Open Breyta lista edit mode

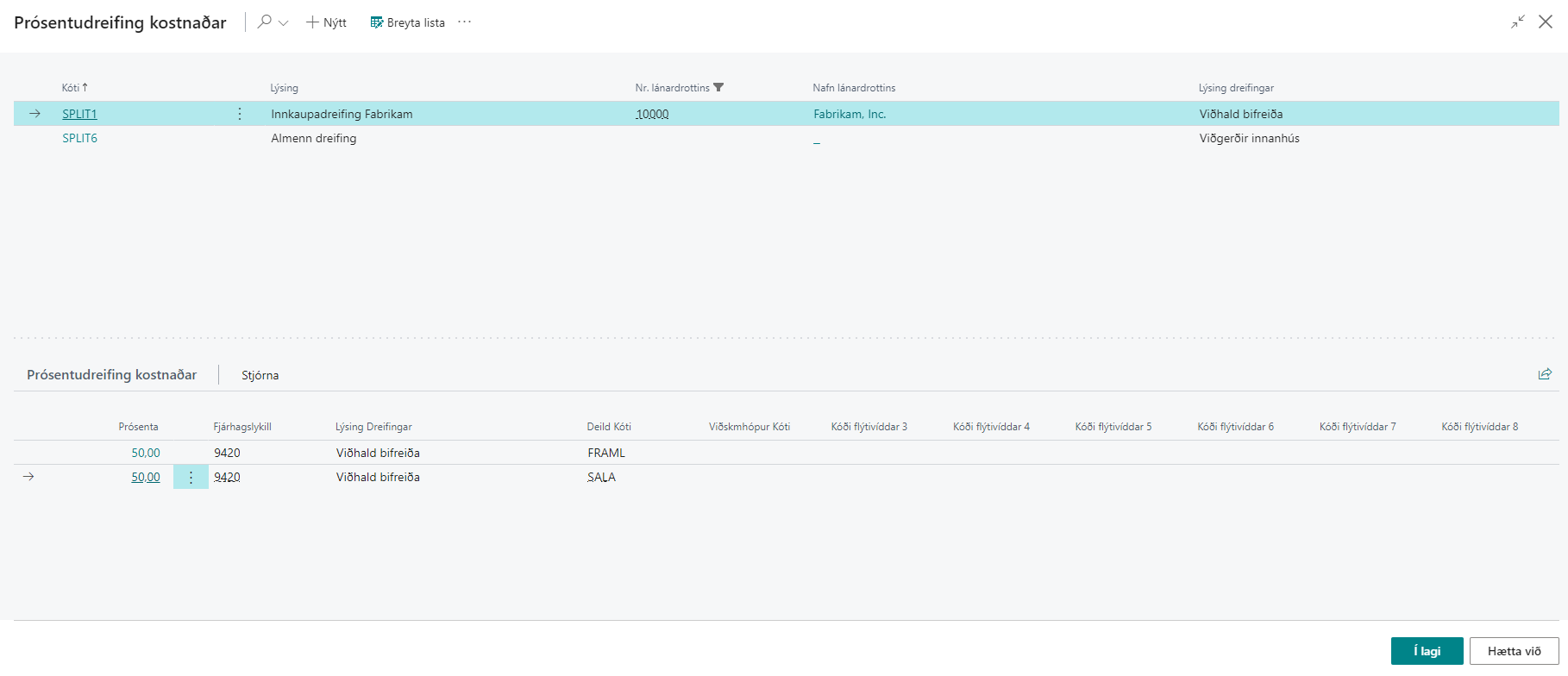click(x=407, y=22)
